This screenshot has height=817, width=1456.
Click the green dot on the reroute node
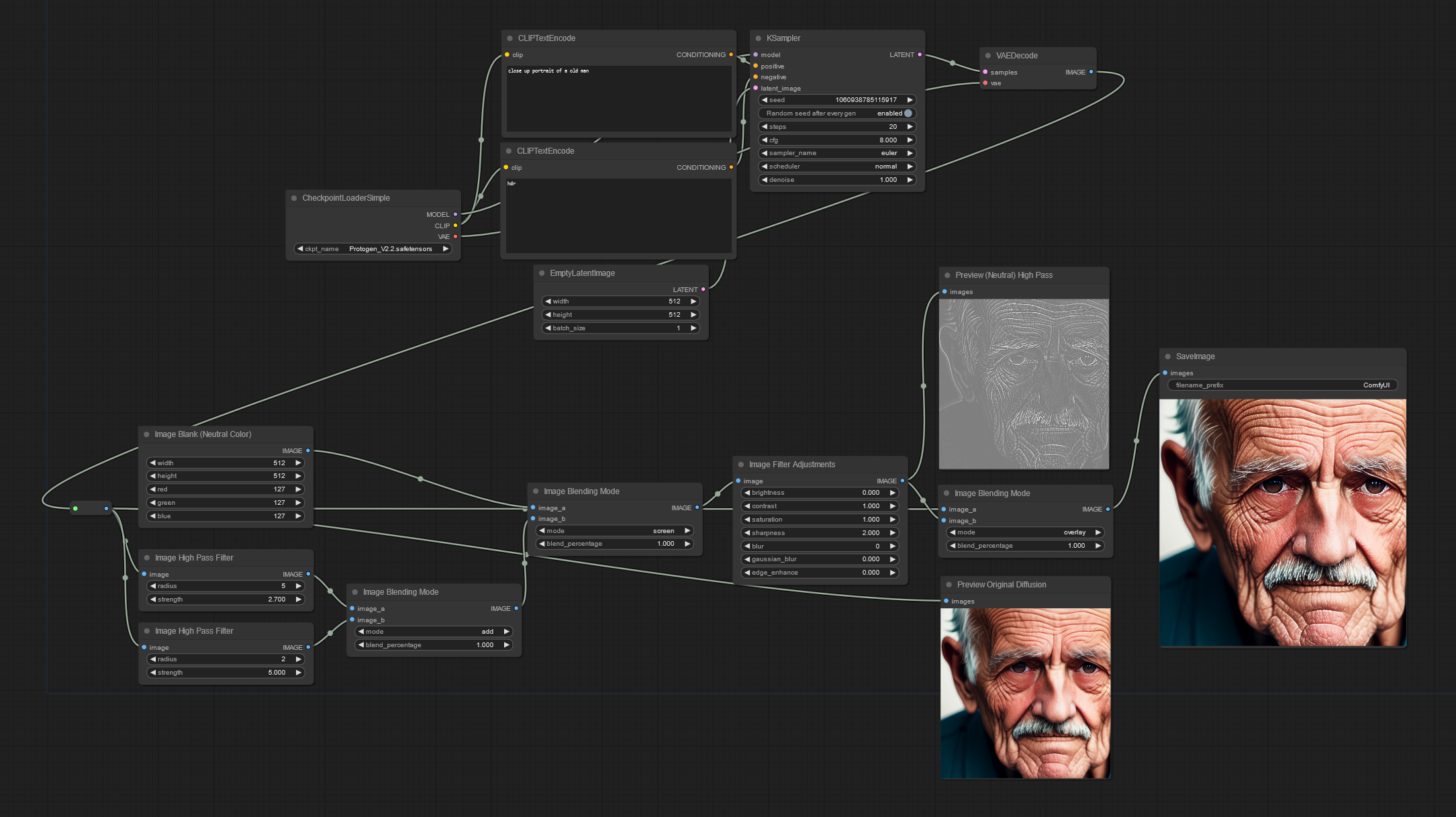click(x=75, y=508)
